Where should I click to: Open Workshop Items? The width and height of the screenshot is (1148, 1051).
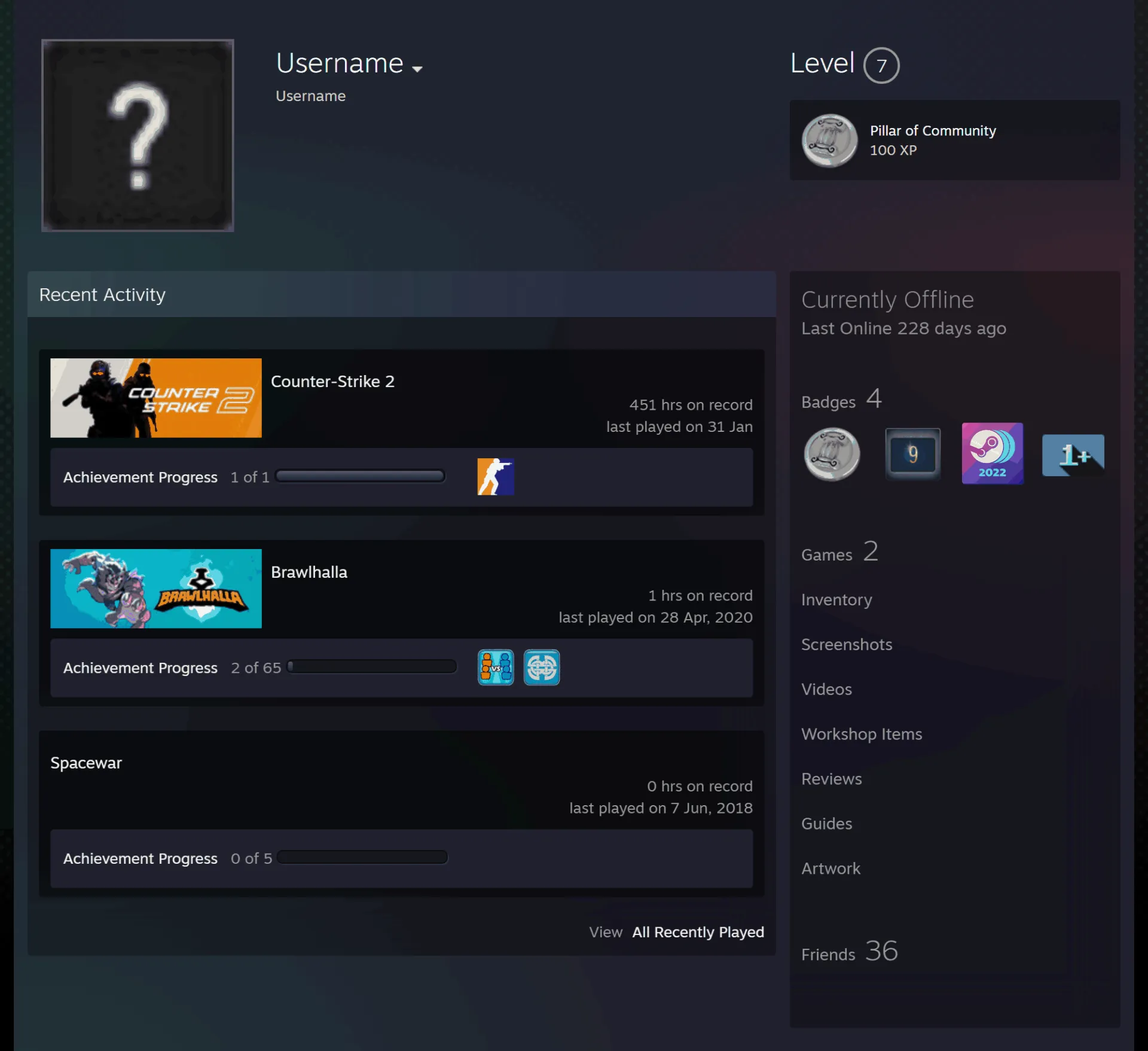click(x=862, y=734)
